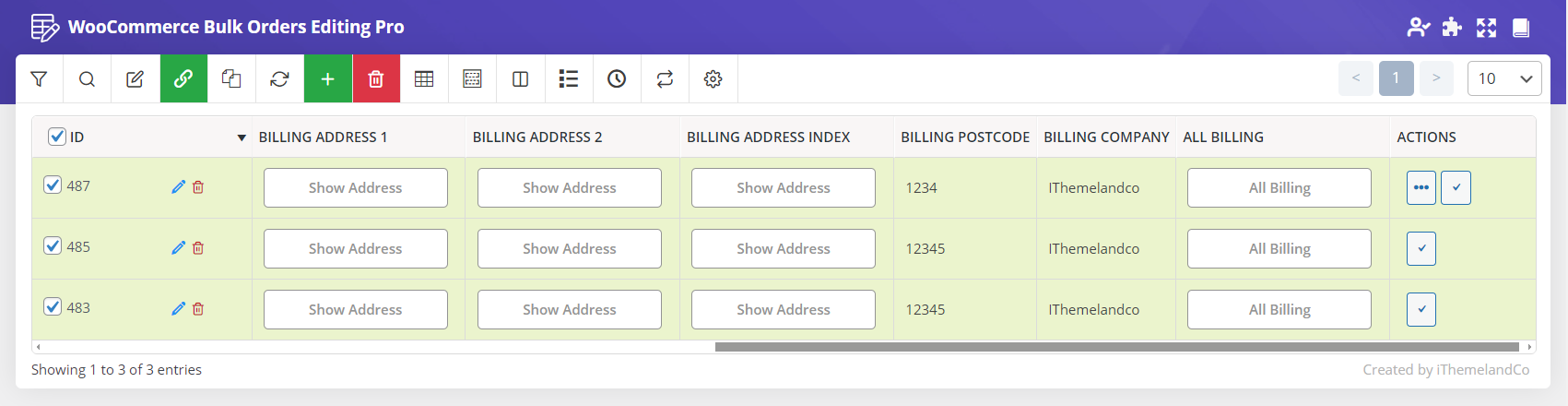Open the filter funnel tool

point(39,79)
